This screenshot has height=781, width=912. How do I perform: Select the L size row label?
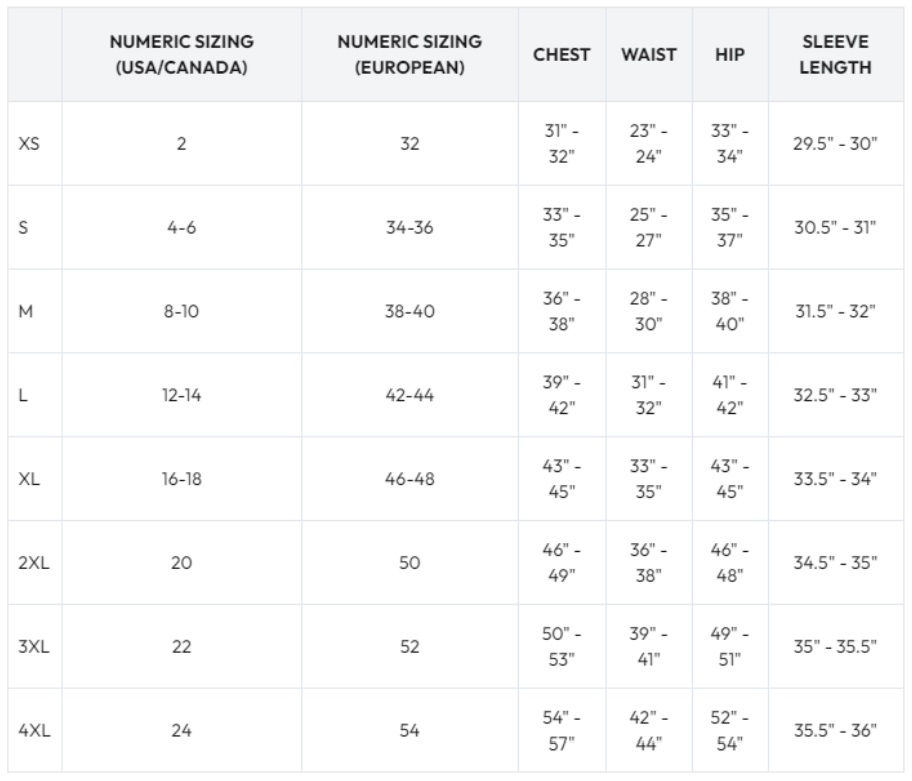coord(23,395)
